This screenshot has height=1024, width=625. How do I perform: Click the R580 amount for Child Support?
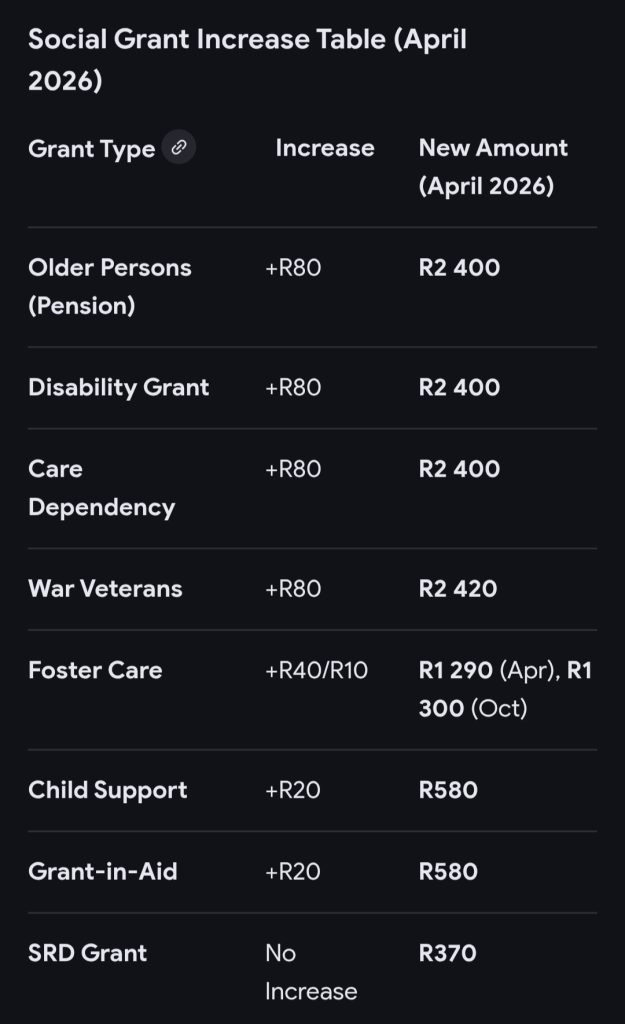point(448,790)
